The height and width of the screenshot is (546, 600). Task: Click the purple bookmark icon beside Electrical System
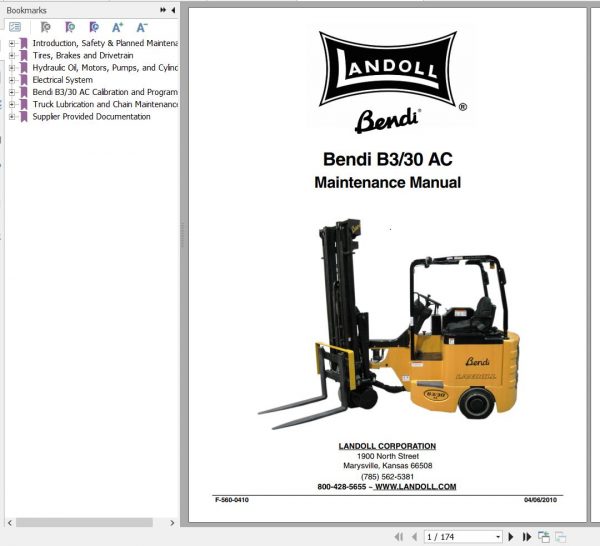24,80
